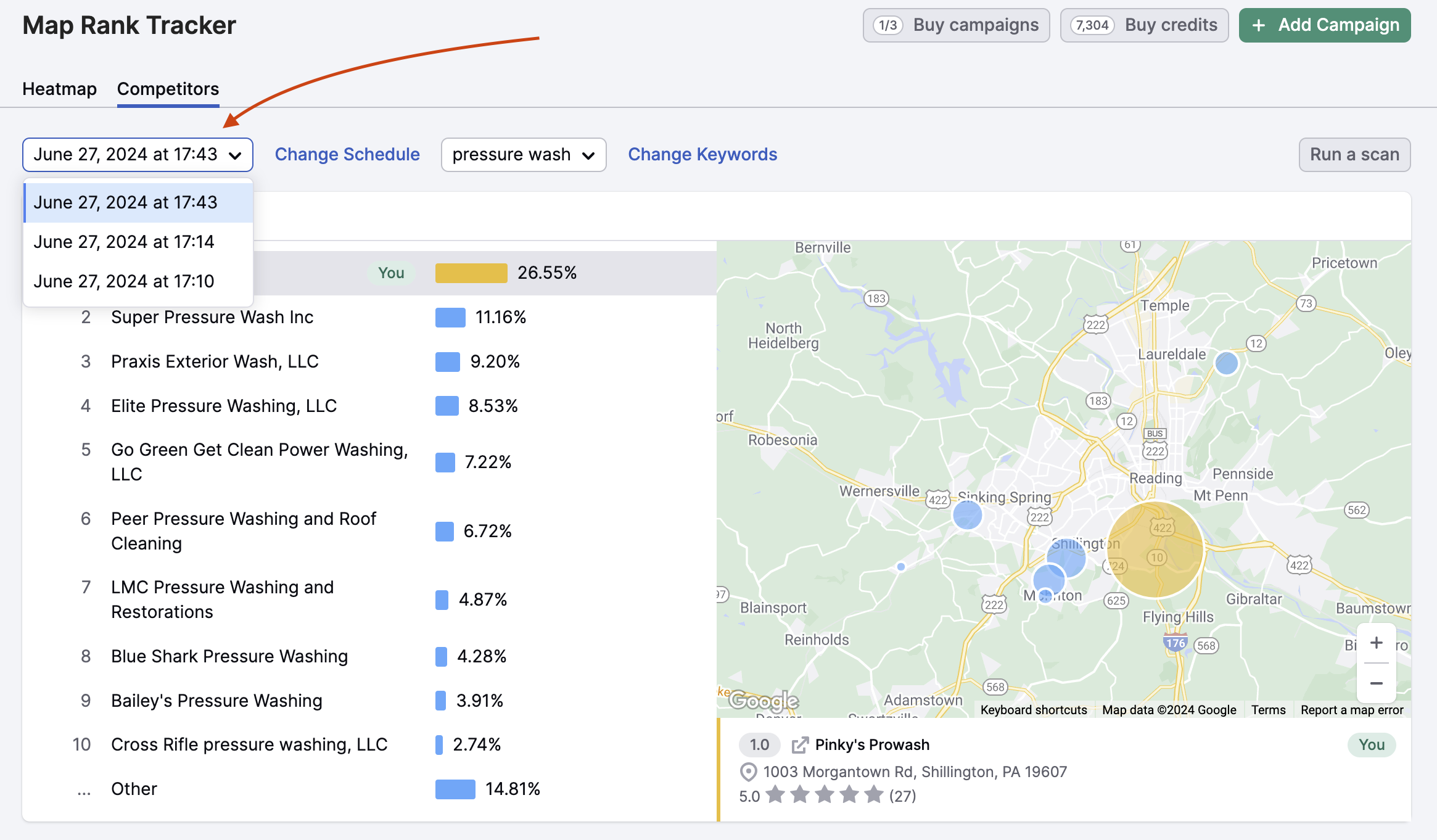Image resolution: width=1437 pixels, height=840 pixels.
Task: Select Peer Pressure Washing and Roof Cleaning
Action: pos(370,531)
